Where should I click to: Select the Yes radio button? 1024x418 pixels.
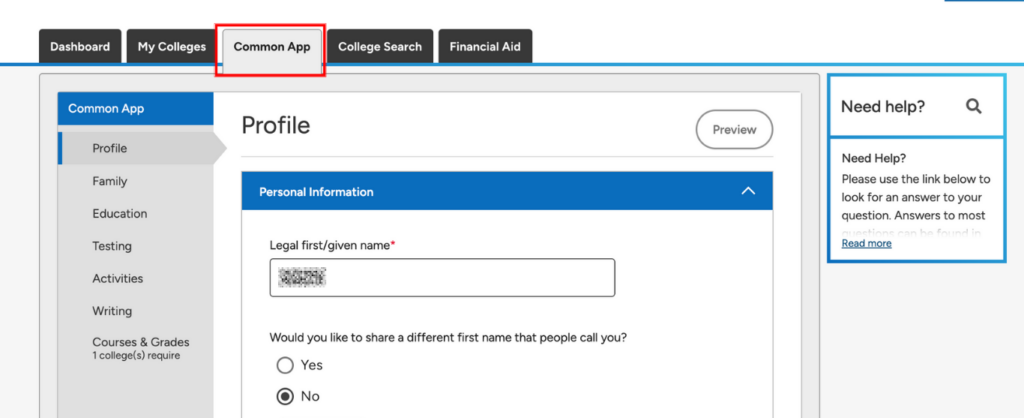(285, 365)
